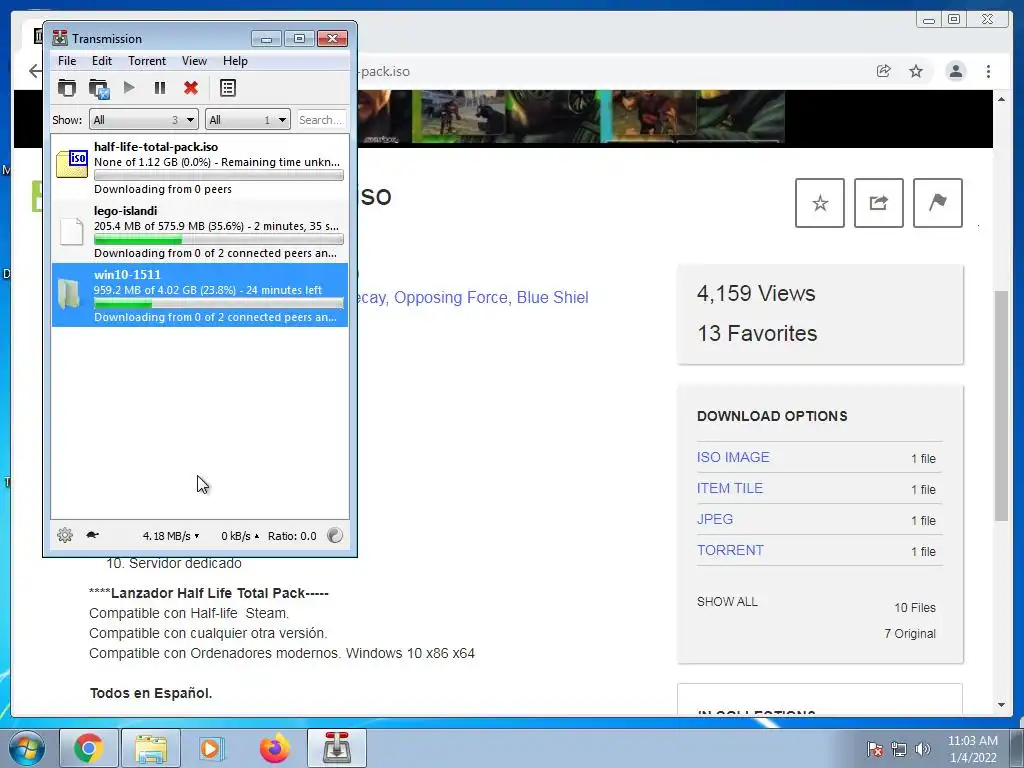Screen dimensions: 1024x768
Task: Open the Help menu in Transmission
Action: coord(235,61)
